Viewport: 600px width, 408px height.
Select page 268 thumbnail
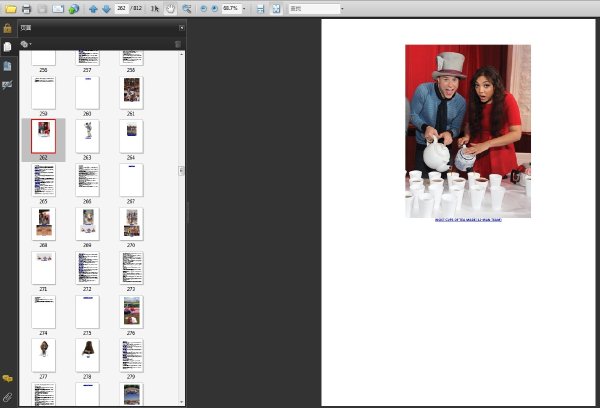(43, 224)
